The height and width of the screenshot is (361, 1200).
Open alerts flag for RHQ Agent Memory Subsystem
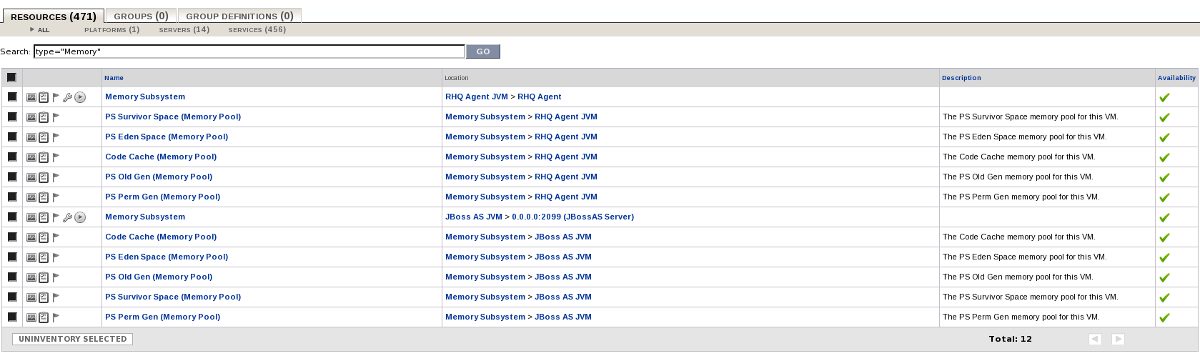click(56, 97)
